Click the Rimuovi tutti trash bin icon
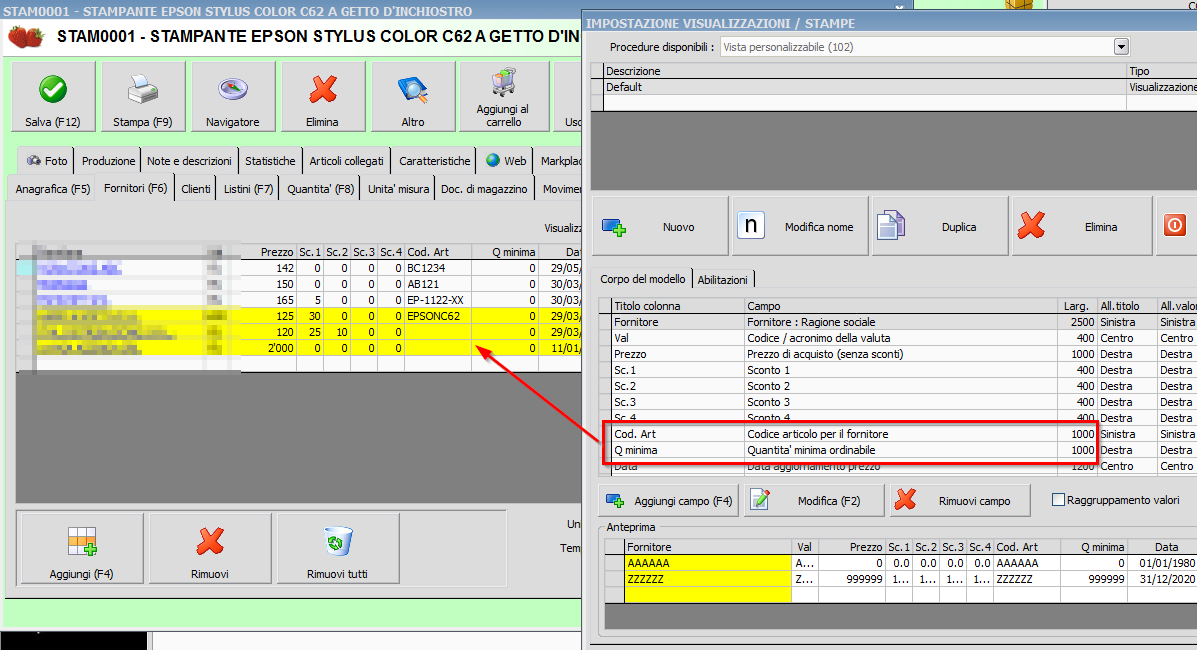This screenshot has height=650, width=1197. pyautogui.click(x=337, y=542)
